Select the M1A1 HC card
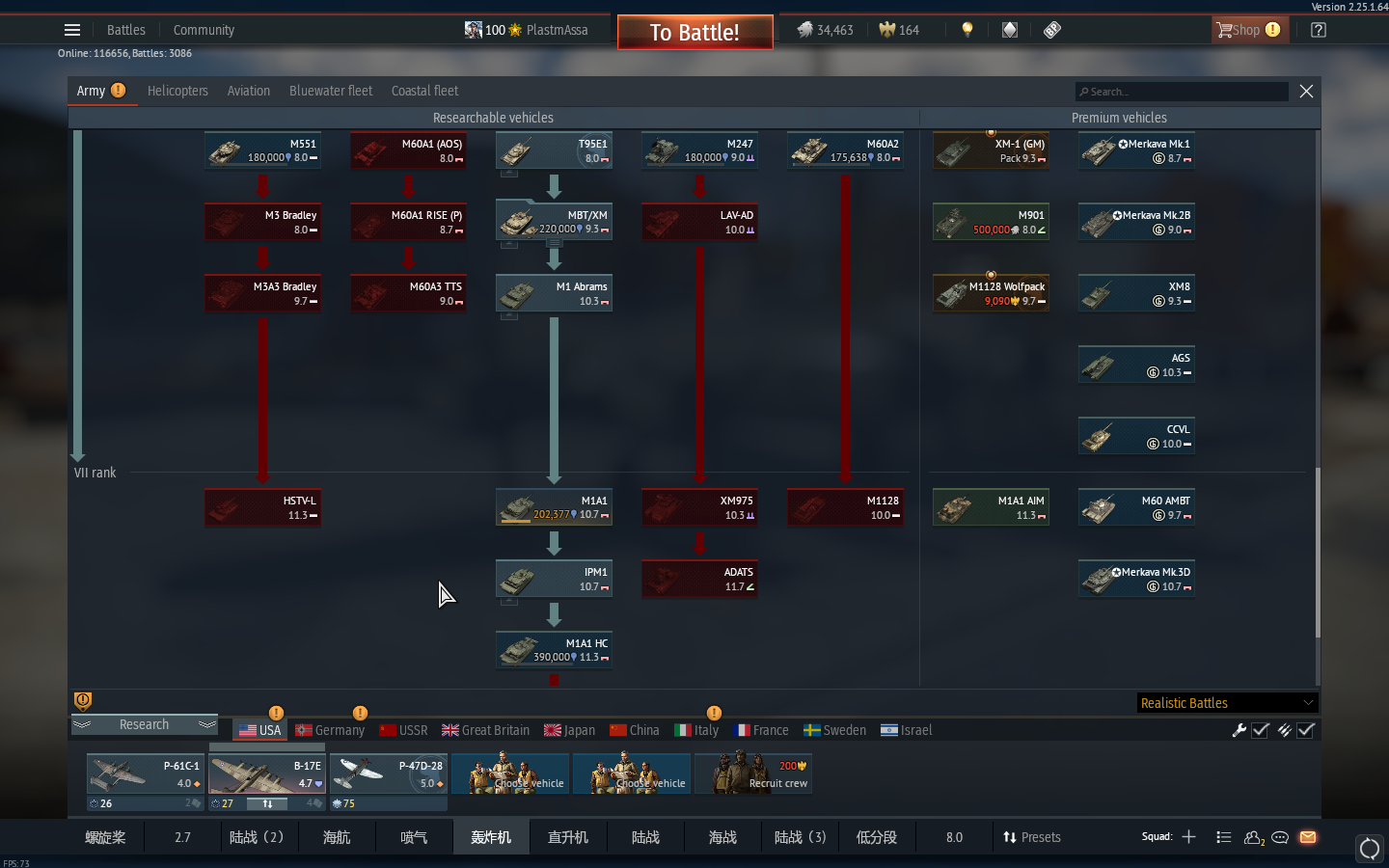The image size is (1389, 868). 554,650
